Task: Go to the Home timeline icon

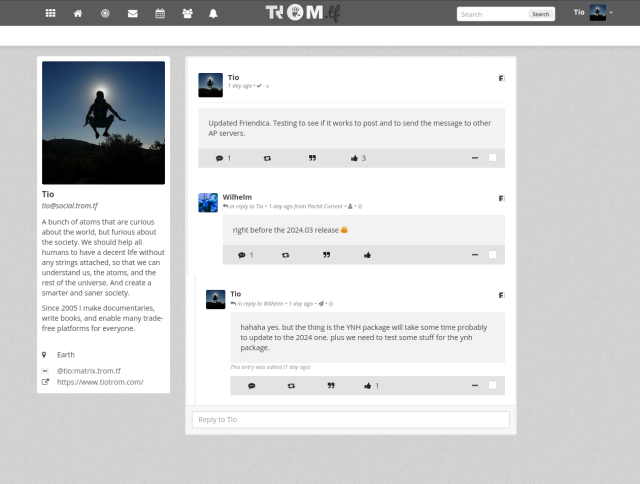Action: coord(78,13)
